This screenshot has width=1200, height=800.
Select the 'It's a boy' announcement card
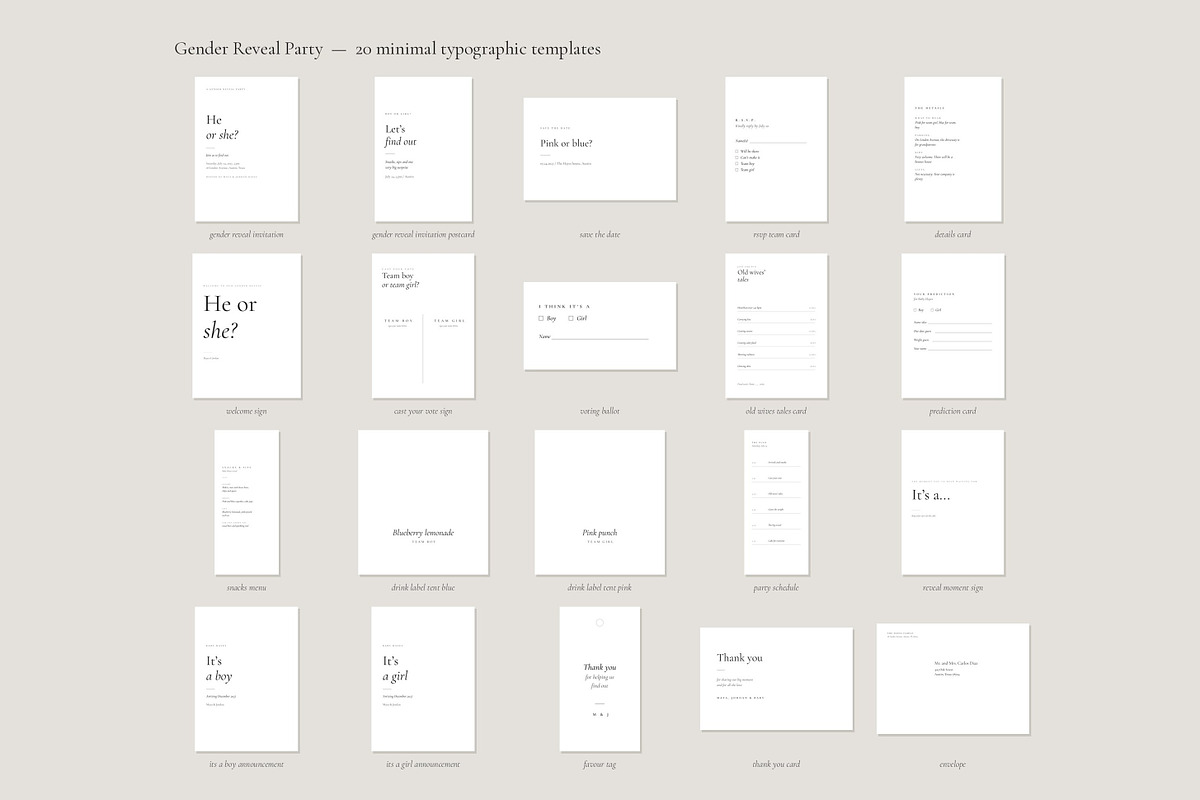click(x=246, y=679)
